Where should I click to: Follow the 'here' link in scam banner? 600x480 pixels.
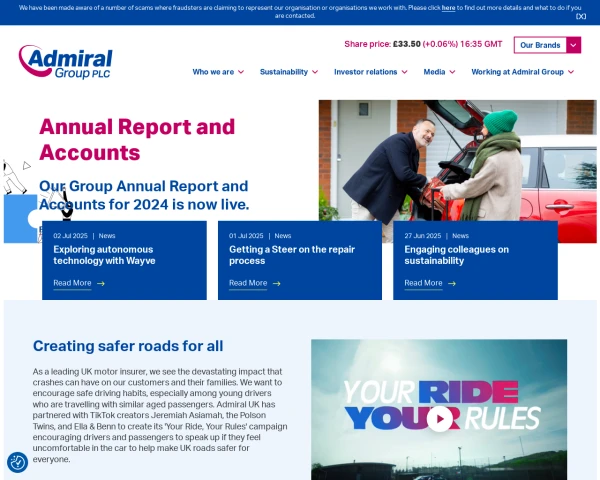pos(448,8)
